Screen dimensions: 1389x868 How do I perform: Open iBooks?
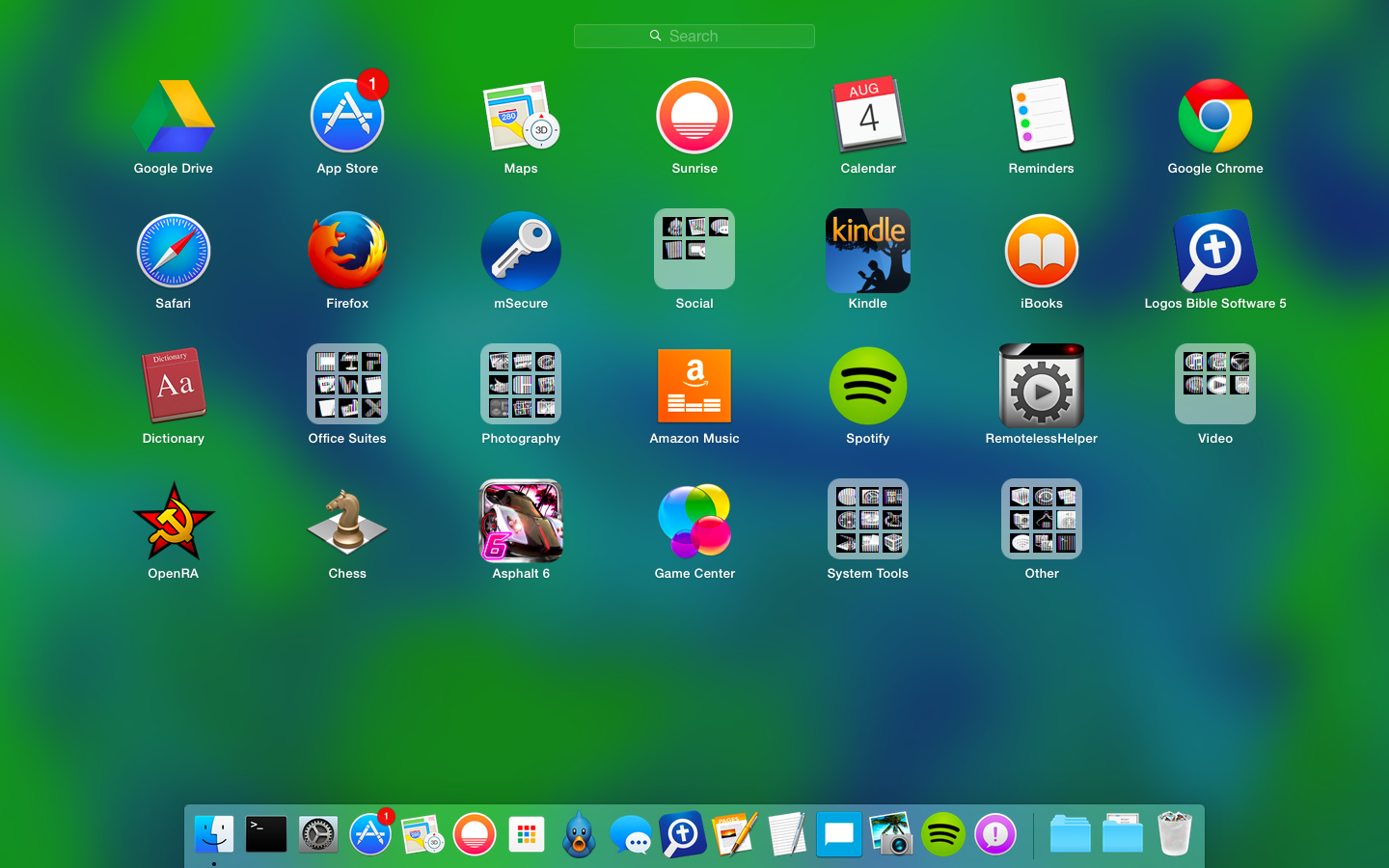(1042, 251)
